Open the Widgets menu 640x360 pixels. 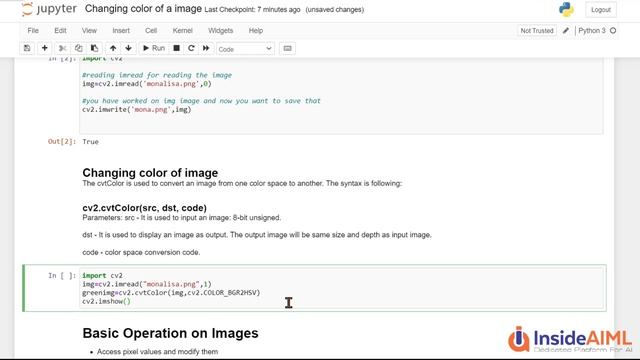pos(220,31)
